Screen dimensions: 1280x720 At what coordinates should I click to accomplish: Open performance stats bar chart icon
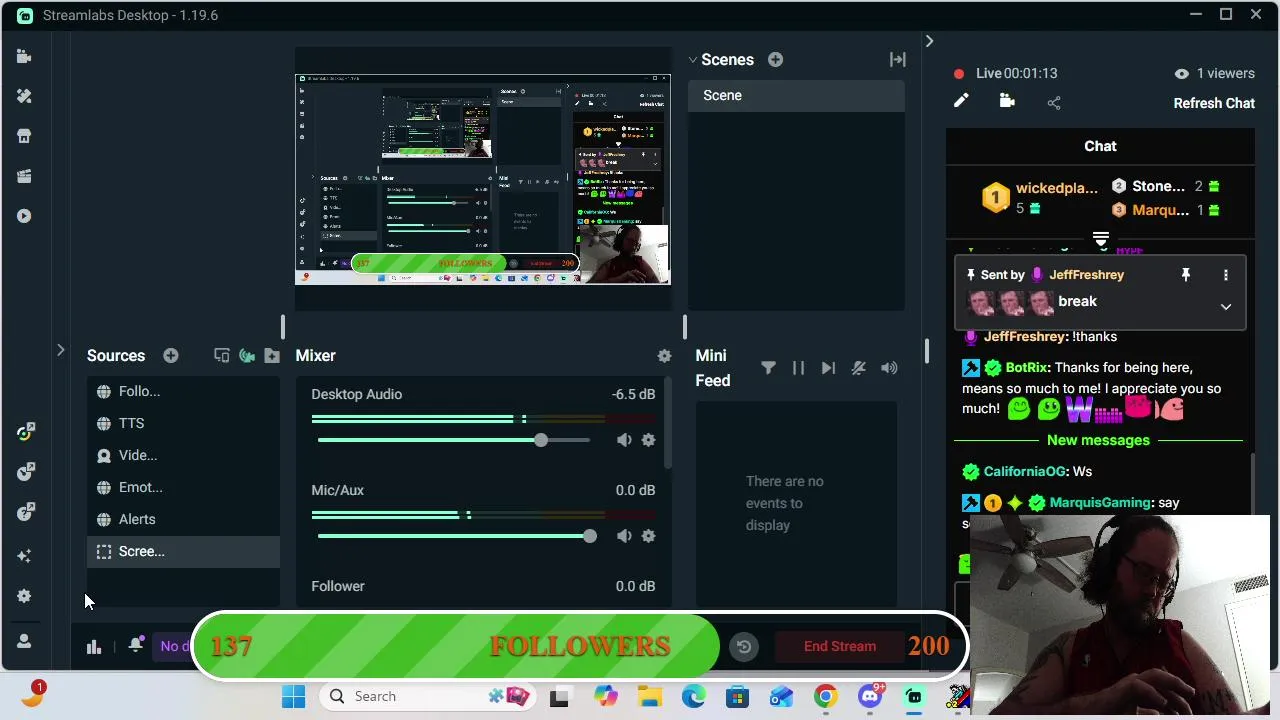tap(94, 647)
